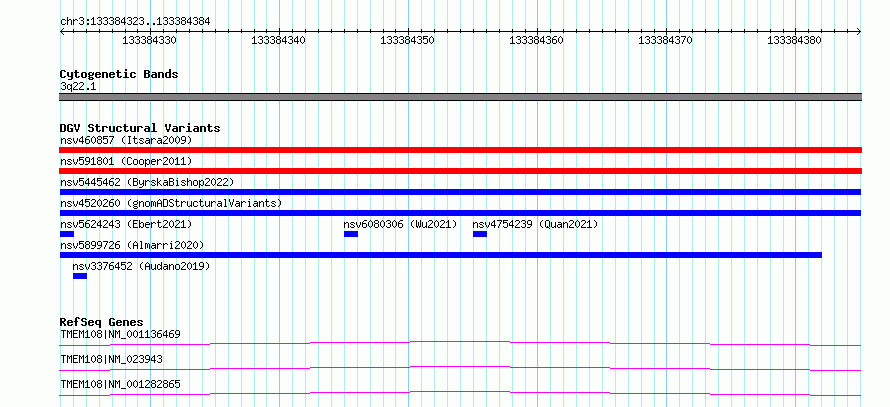Click the nsv460857 (Itsara2009) label

(x=126, y=140)
